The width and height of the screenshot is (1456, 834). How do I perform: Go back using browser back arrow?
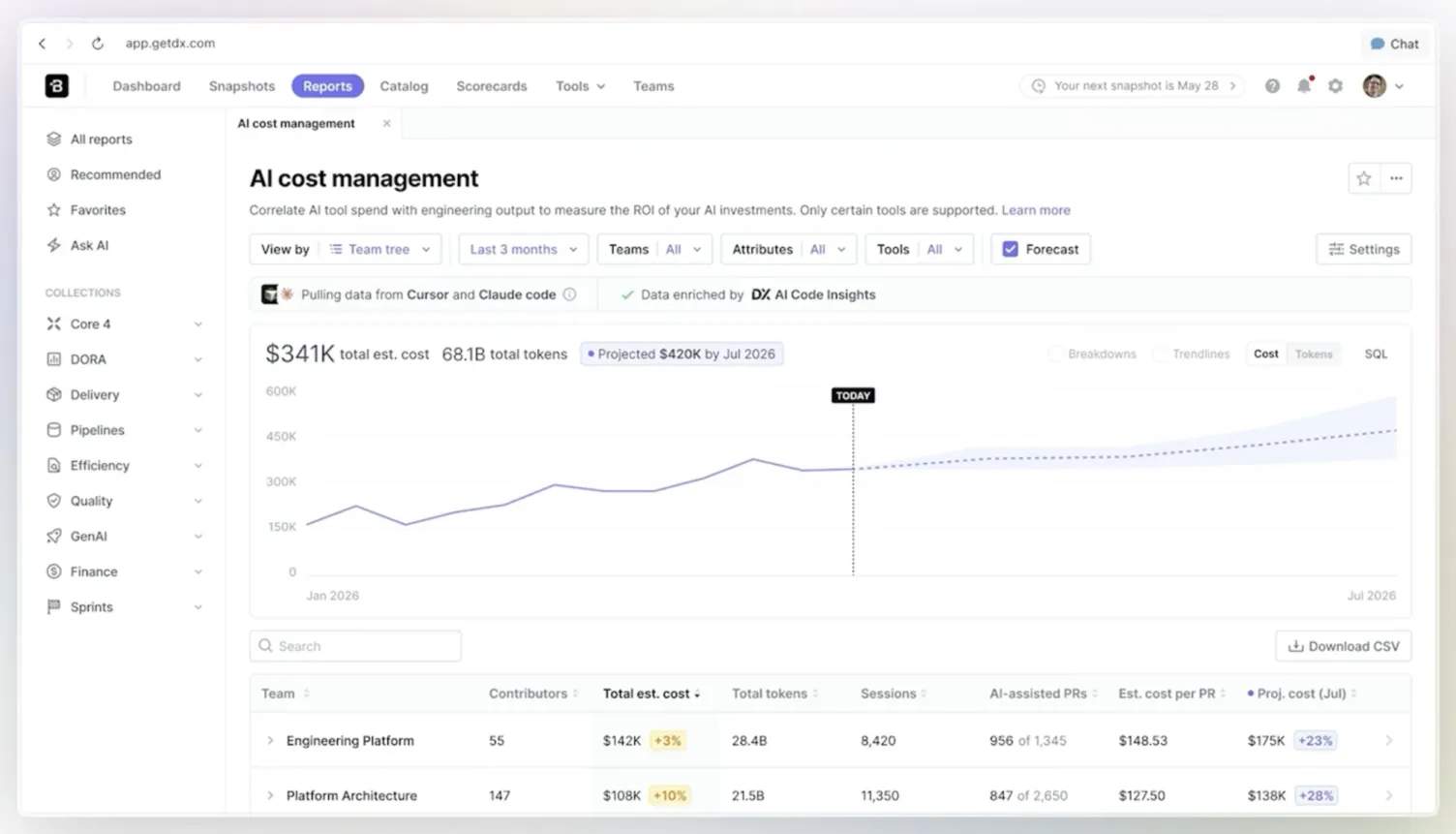[42, 44]
